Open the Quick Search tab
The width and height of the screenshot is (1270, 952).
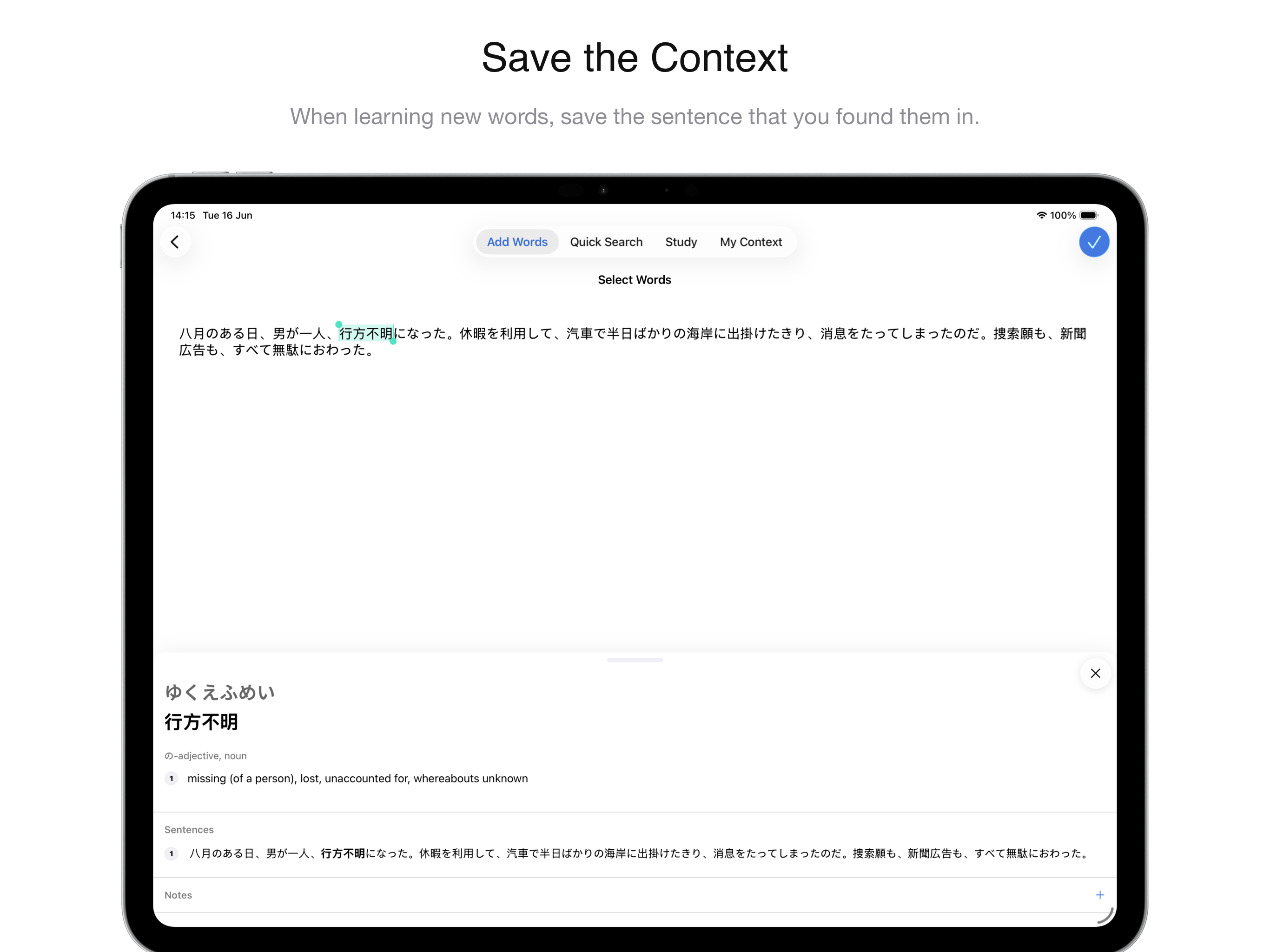606,242
